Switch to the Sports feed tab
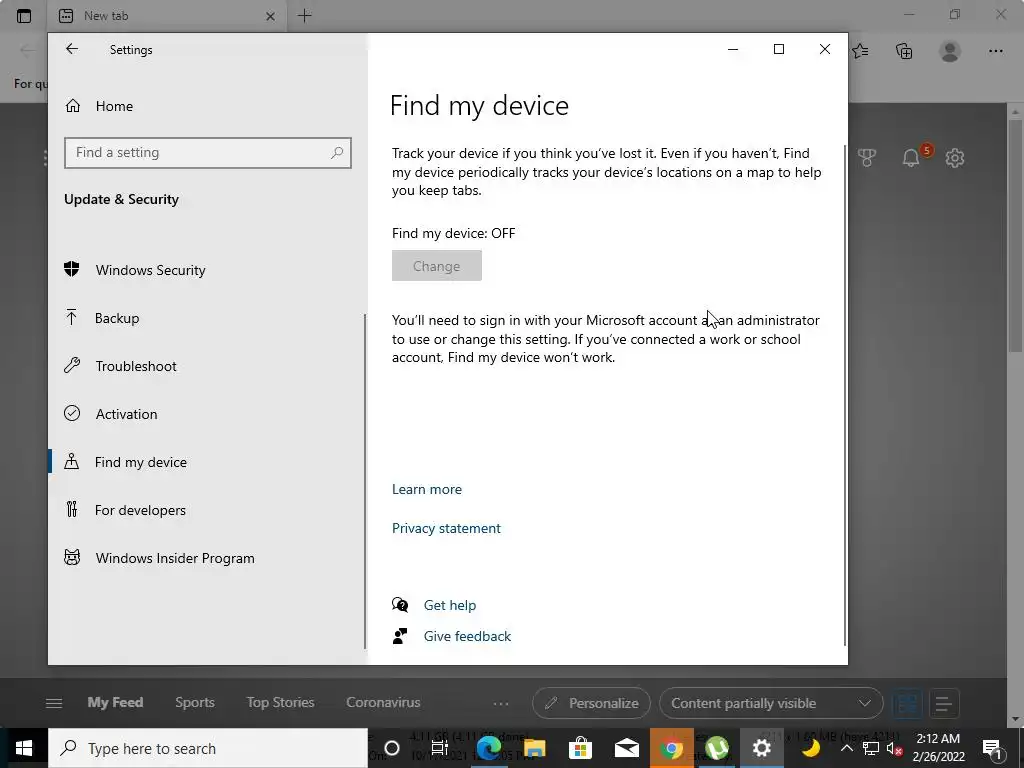Image resolution: width=1024 pixels, height=768 pixels. click(195, 703)
